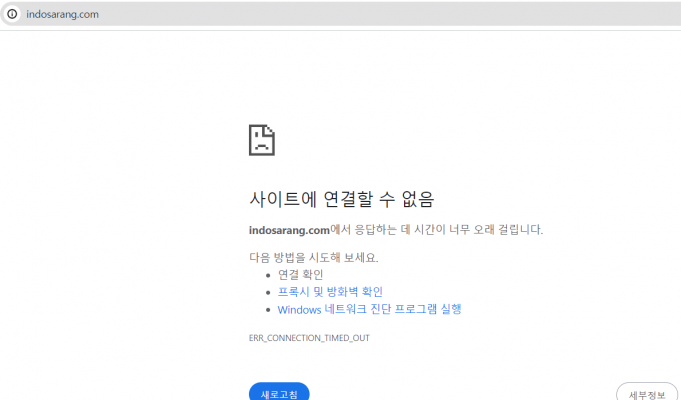The height and width of the screenshot is (400, 681).
Task: Click the 연결 확인 list item
Action: pyautogui.click(x=300, y=275)
